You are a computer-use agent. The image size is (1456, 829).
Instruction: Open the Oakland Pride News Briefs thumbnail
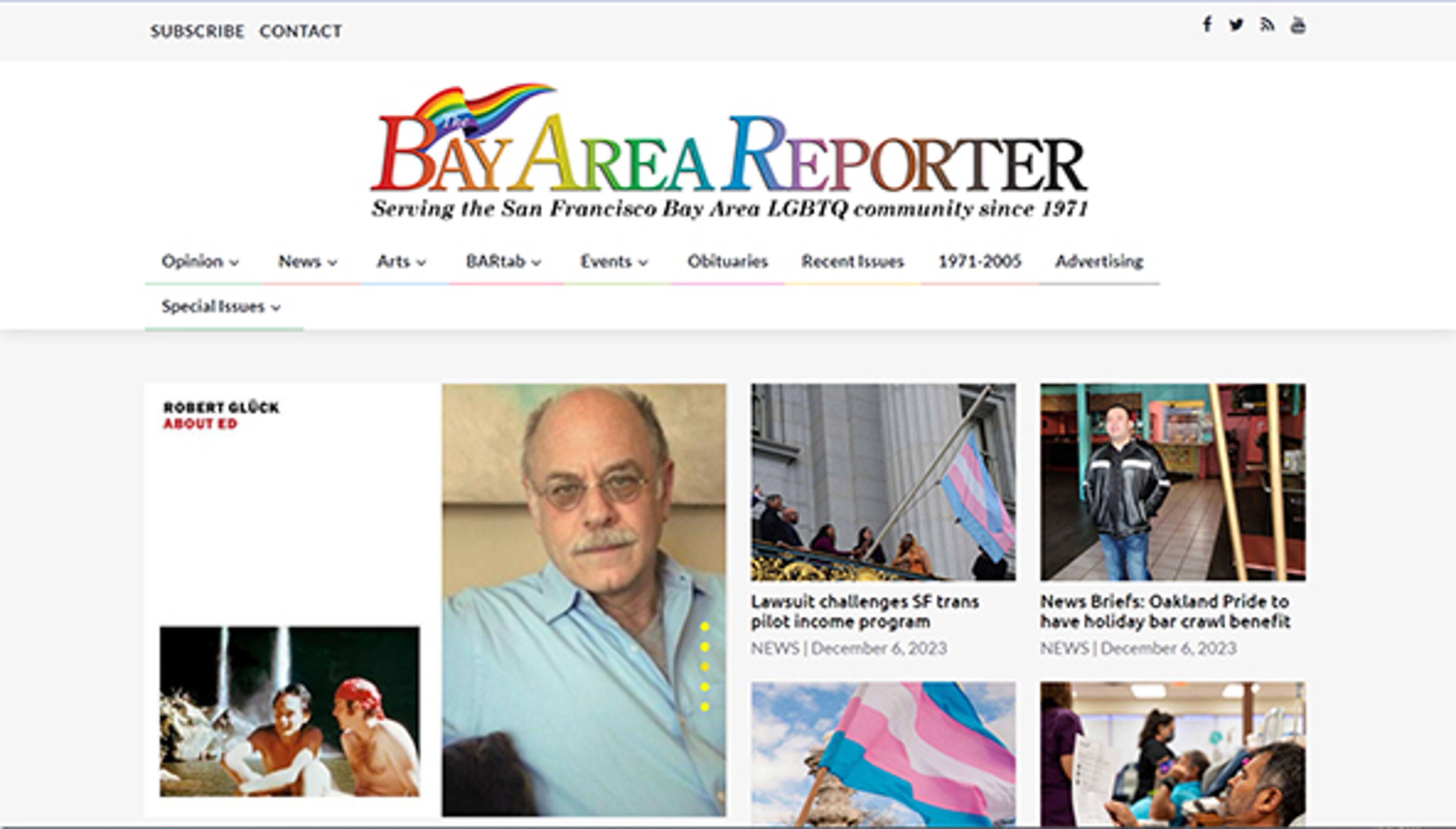tap(1172, 482)
